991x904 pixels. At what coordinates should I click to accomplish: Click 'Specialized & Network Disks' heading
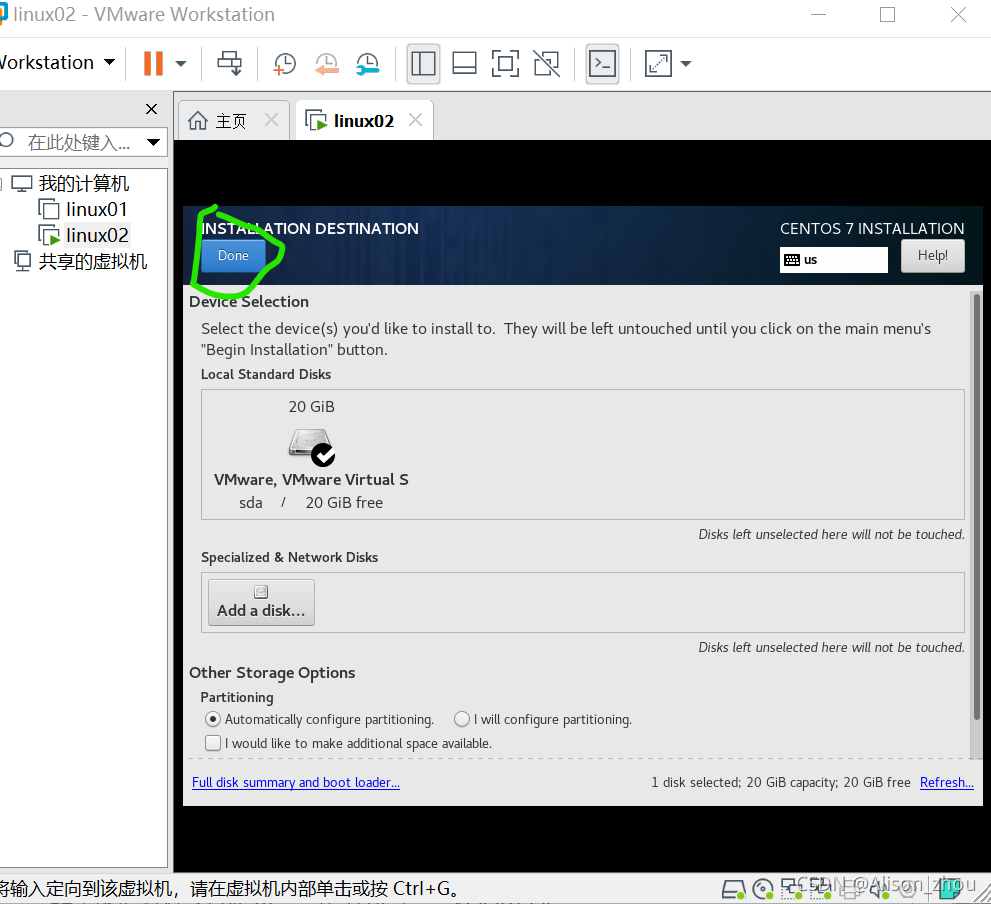click(x=289, y=557)
